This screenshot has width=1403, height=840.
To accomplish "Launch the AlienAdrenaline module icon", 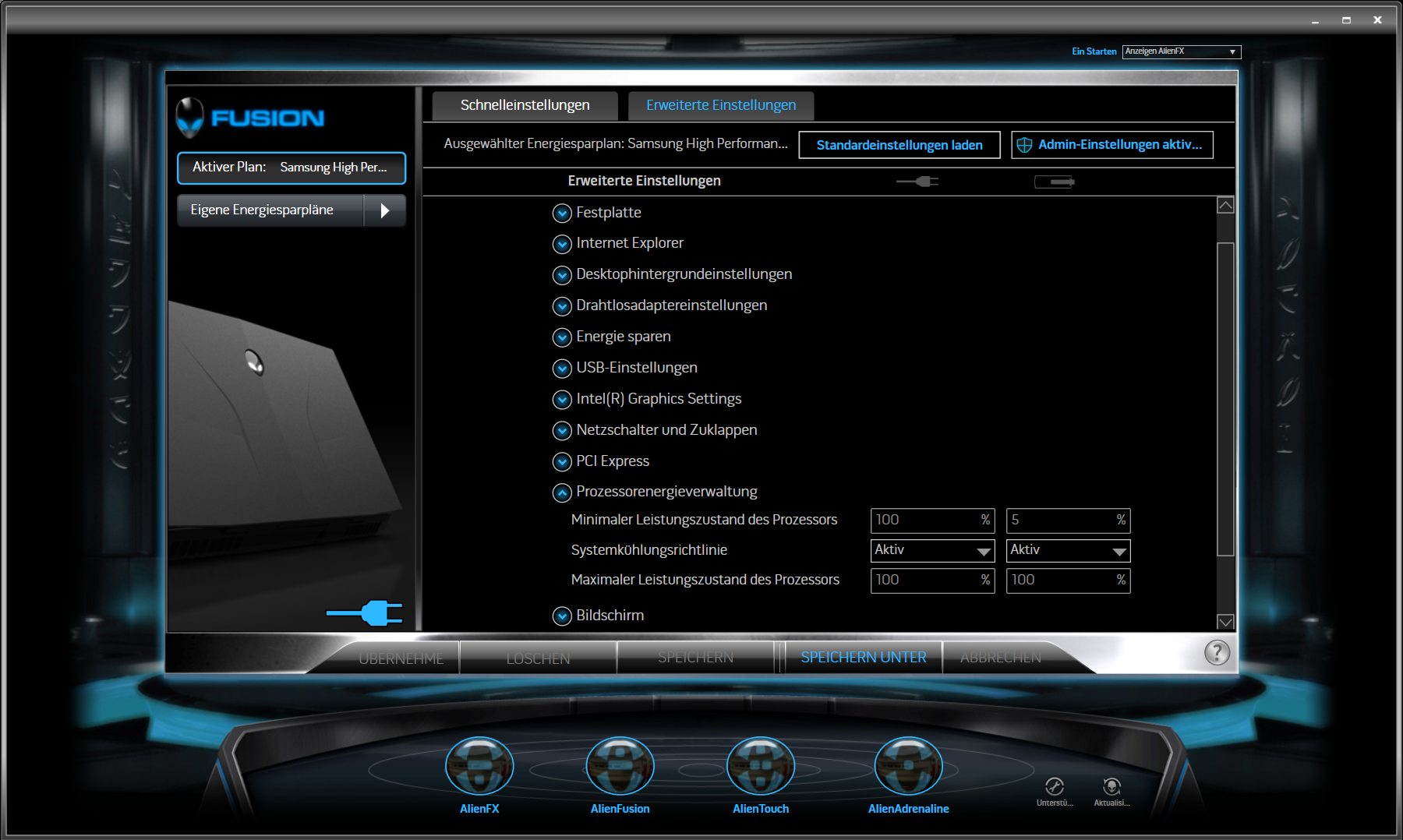I will click(908, 768).
